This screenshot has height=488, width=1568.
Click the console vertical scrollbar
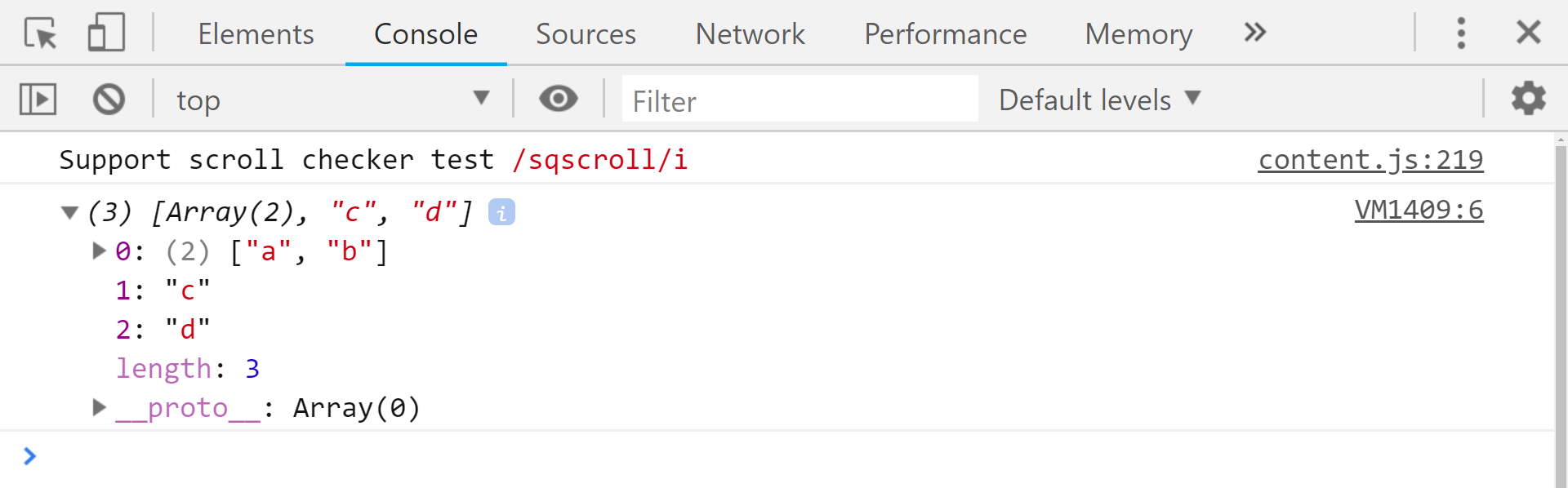click(x=1561, y=310)
